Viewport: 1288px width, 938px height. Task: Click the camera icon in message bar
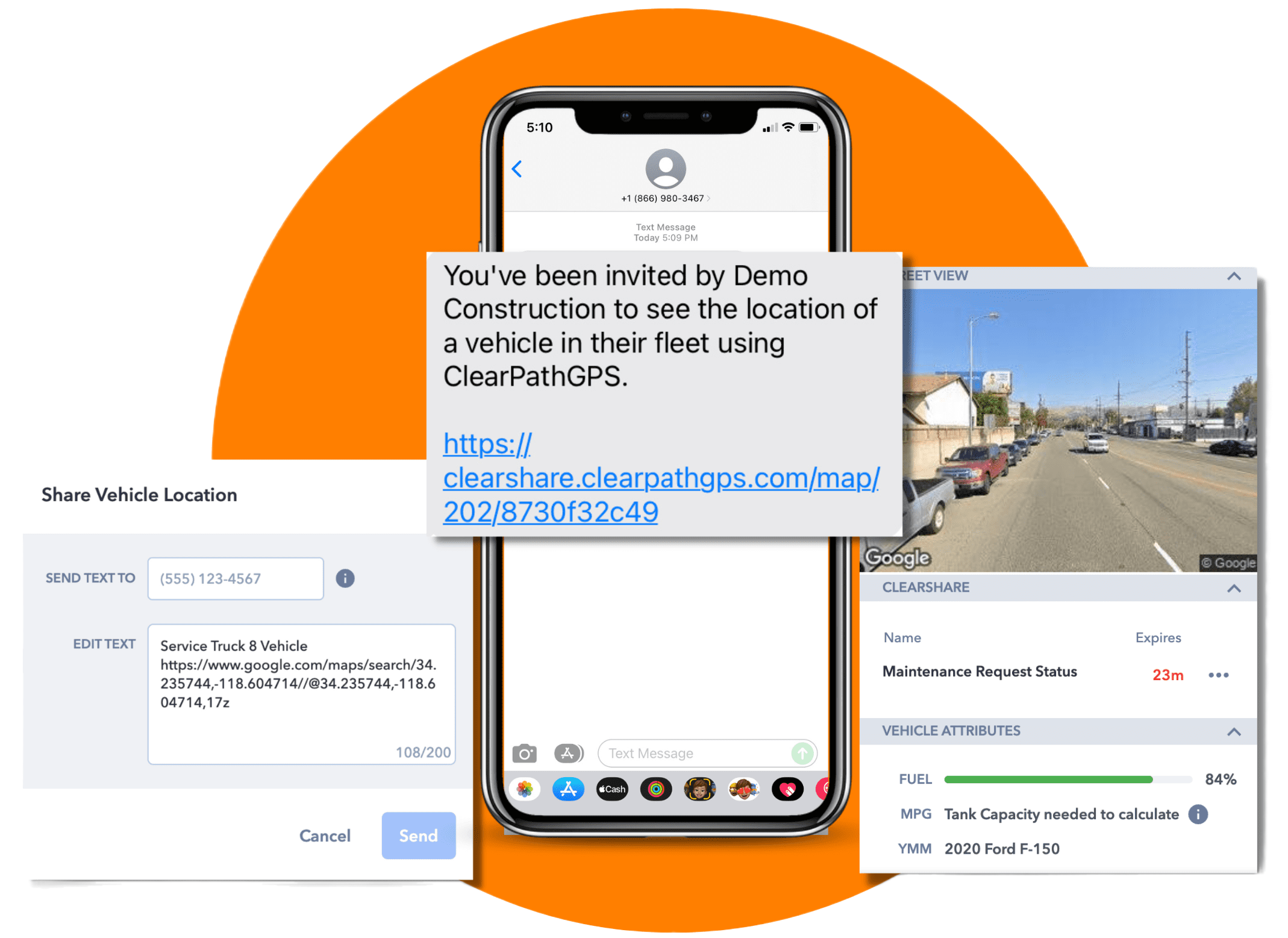tap(523, 752)
